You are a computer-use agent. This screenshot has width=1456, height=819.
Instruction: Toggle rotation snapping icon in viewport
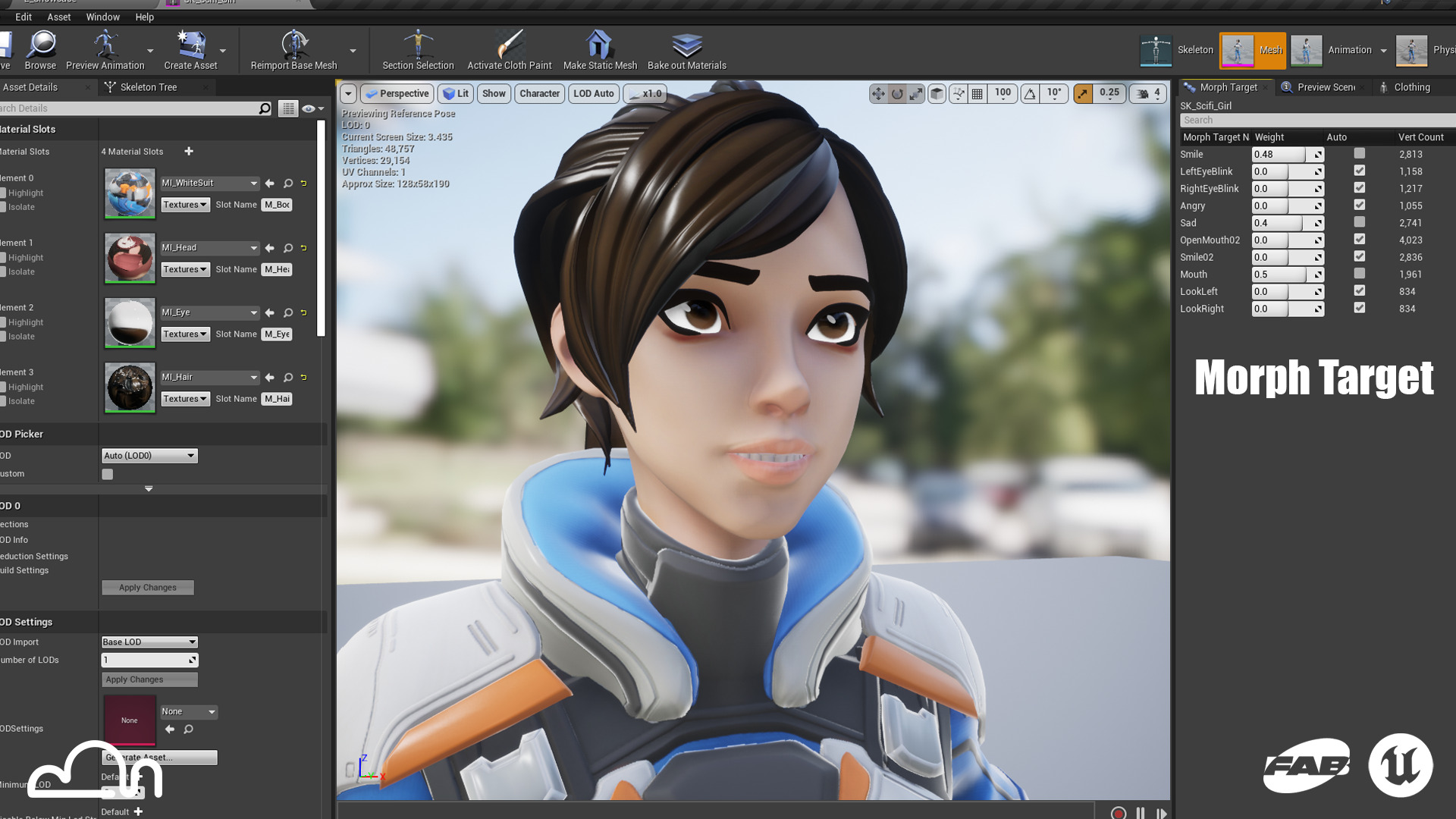click(1030, 94)
